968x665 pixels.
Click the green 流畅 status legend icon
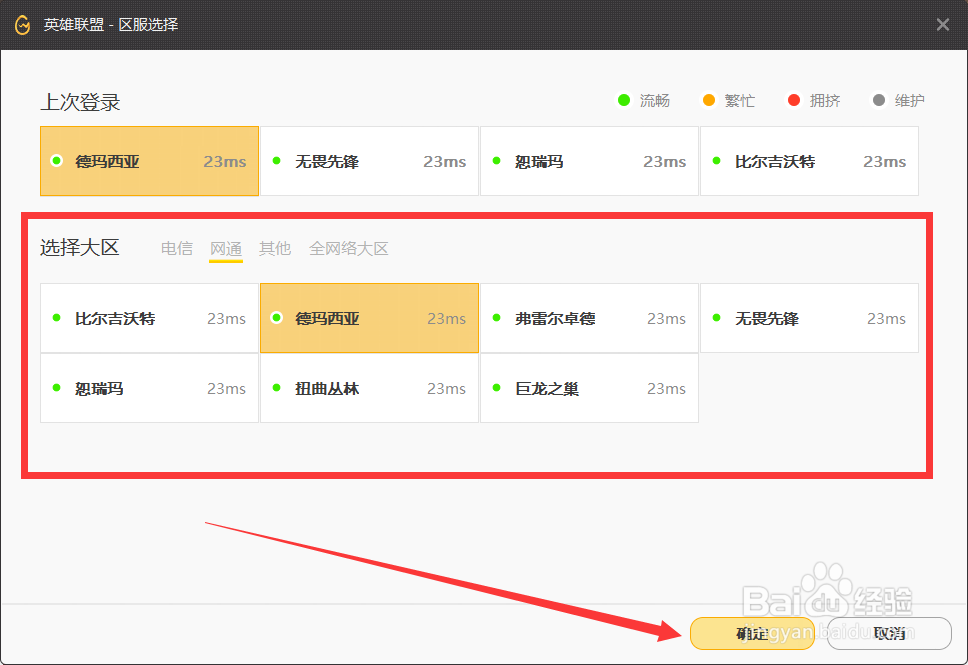(625, 100)
